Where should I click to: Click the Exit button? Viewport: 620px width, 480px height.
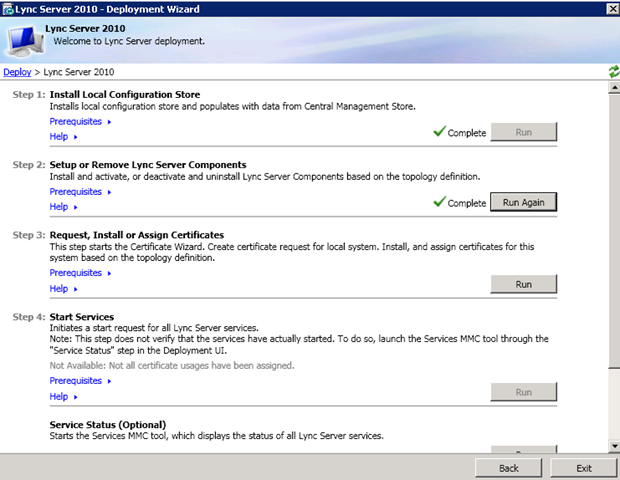(x=584, y=468)
